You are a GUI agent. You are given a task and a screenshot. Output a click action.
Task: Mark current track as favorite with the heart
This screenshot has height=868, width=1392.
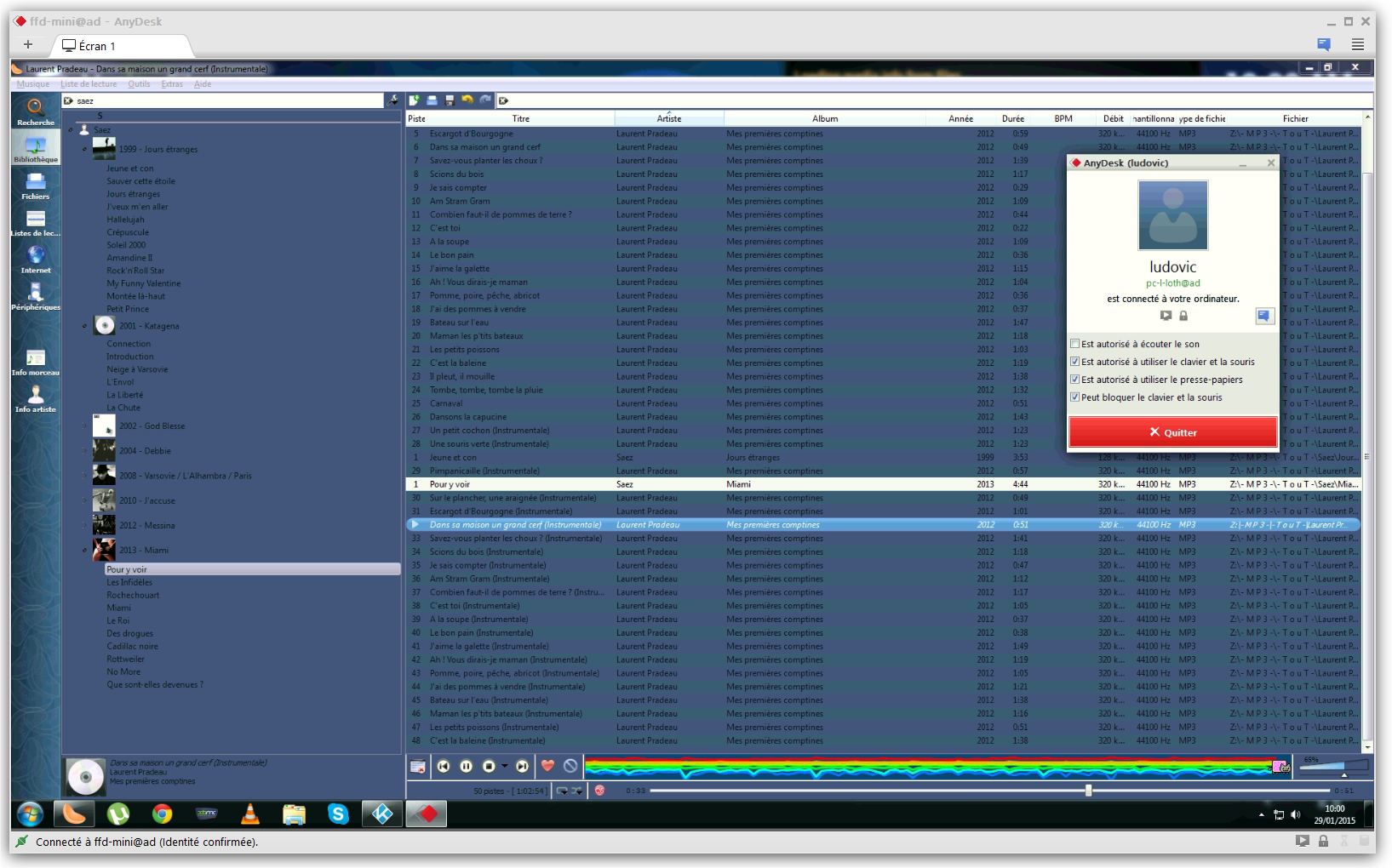(x=549, y=766)
